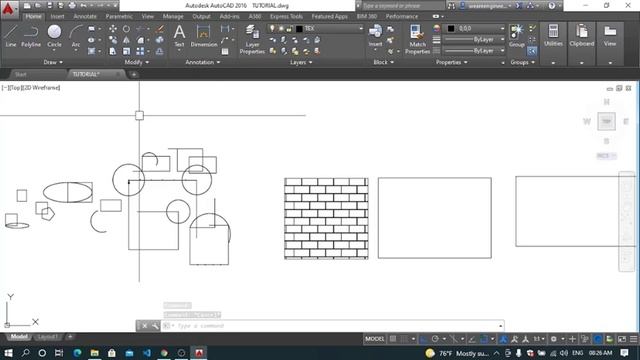Viewport: 640px width, 360px height.
Task: Click the Move tool in Modify
Action: [113, 29]
